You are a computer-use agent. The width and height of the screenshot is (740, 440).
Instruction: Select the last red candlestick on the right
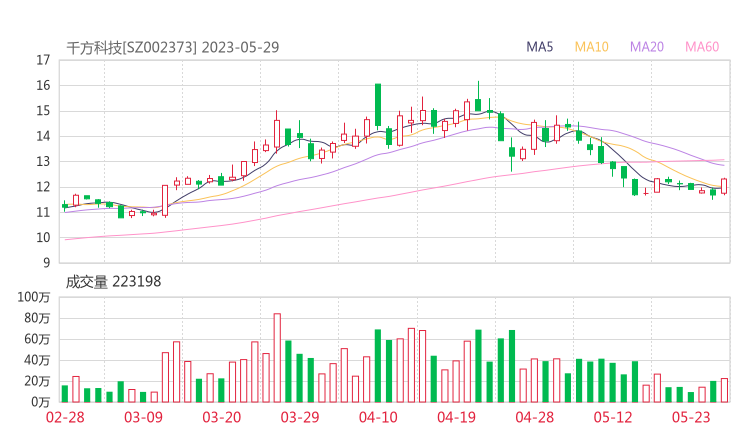click(724, 186)
